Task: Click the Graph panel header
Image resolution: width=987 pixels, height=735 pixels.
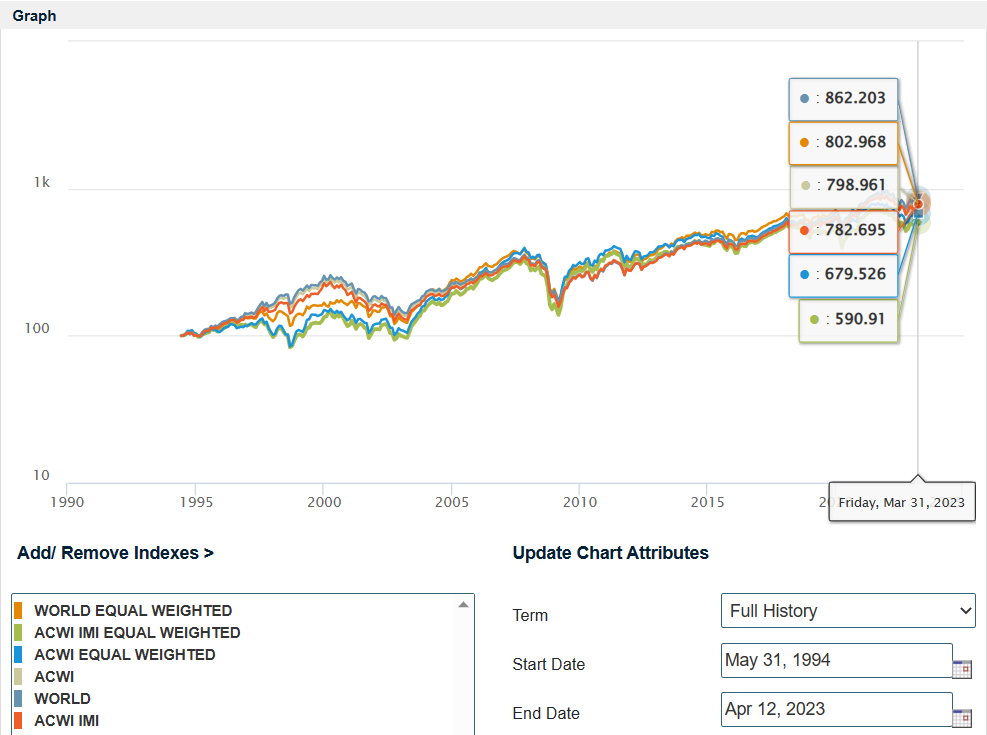Action: (x=35, y=16)
